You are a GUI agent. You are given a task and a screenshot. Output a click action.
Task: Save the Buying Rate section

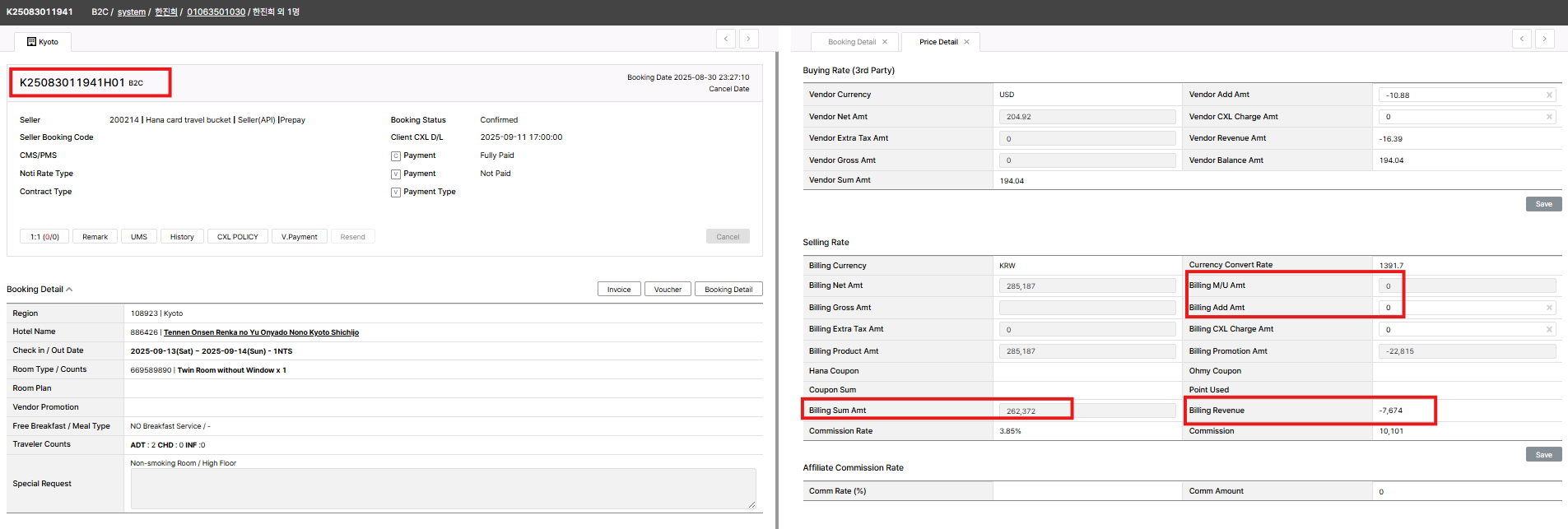click(1542, 204)
